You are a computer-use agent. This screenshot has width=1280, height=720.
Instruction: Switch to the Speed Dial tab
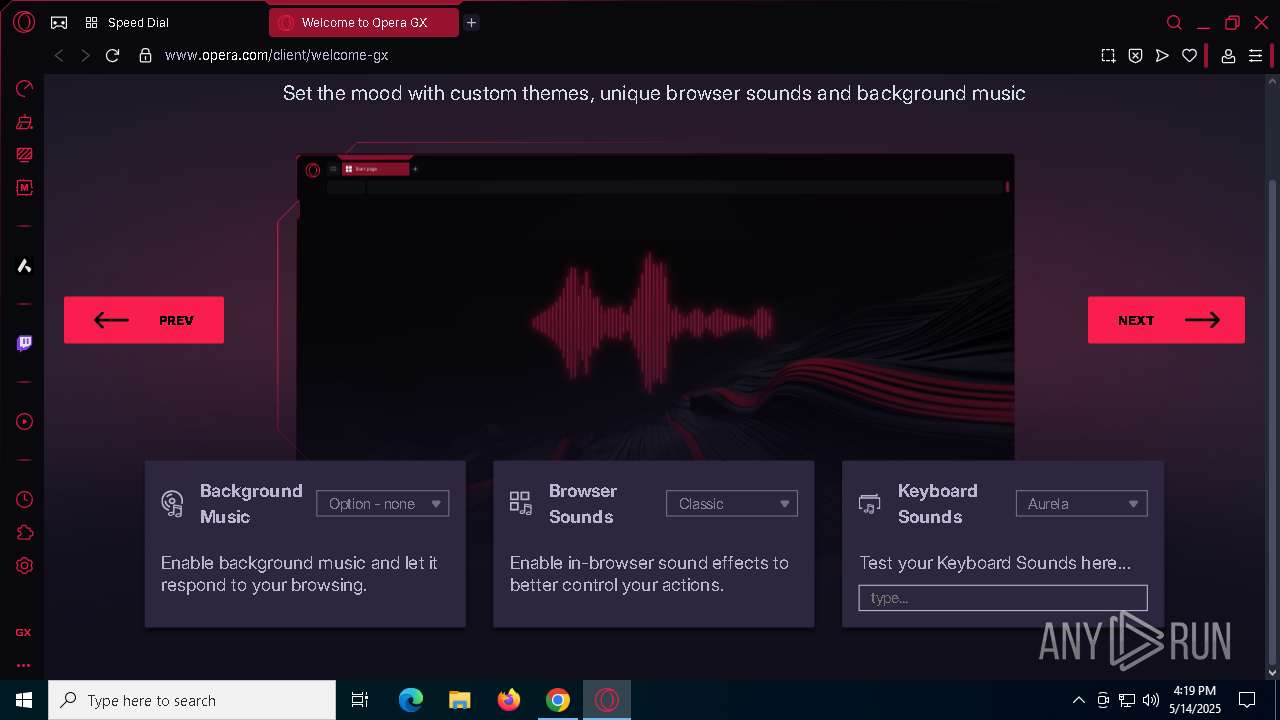click(138, 22)
